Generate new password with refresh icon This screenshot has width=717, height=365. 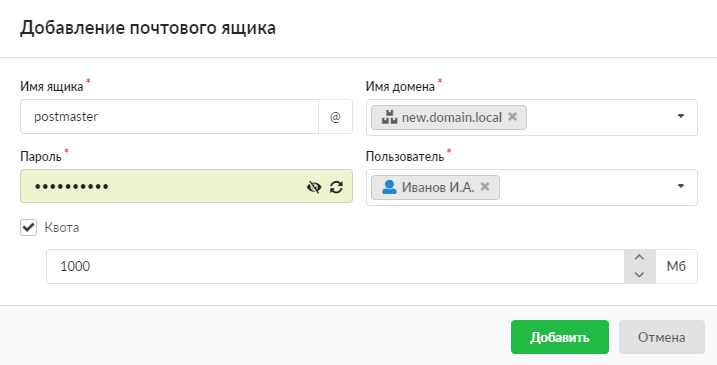point(336,187)
